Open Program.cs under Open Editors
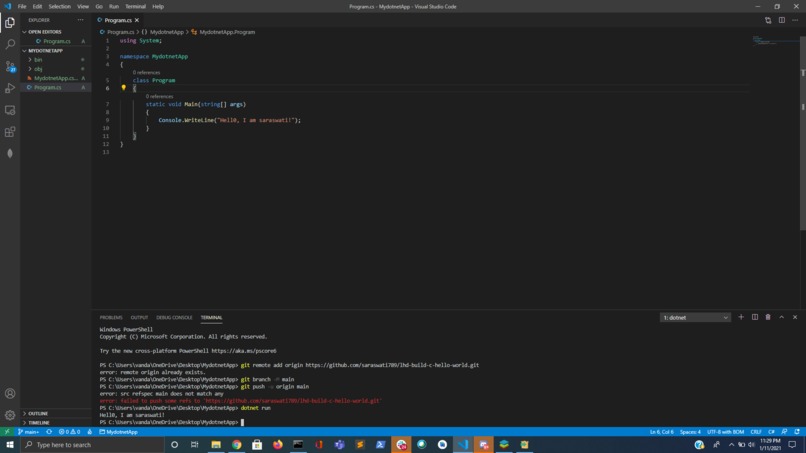Viewport: 806px width, 453px height. coord(56,41)
